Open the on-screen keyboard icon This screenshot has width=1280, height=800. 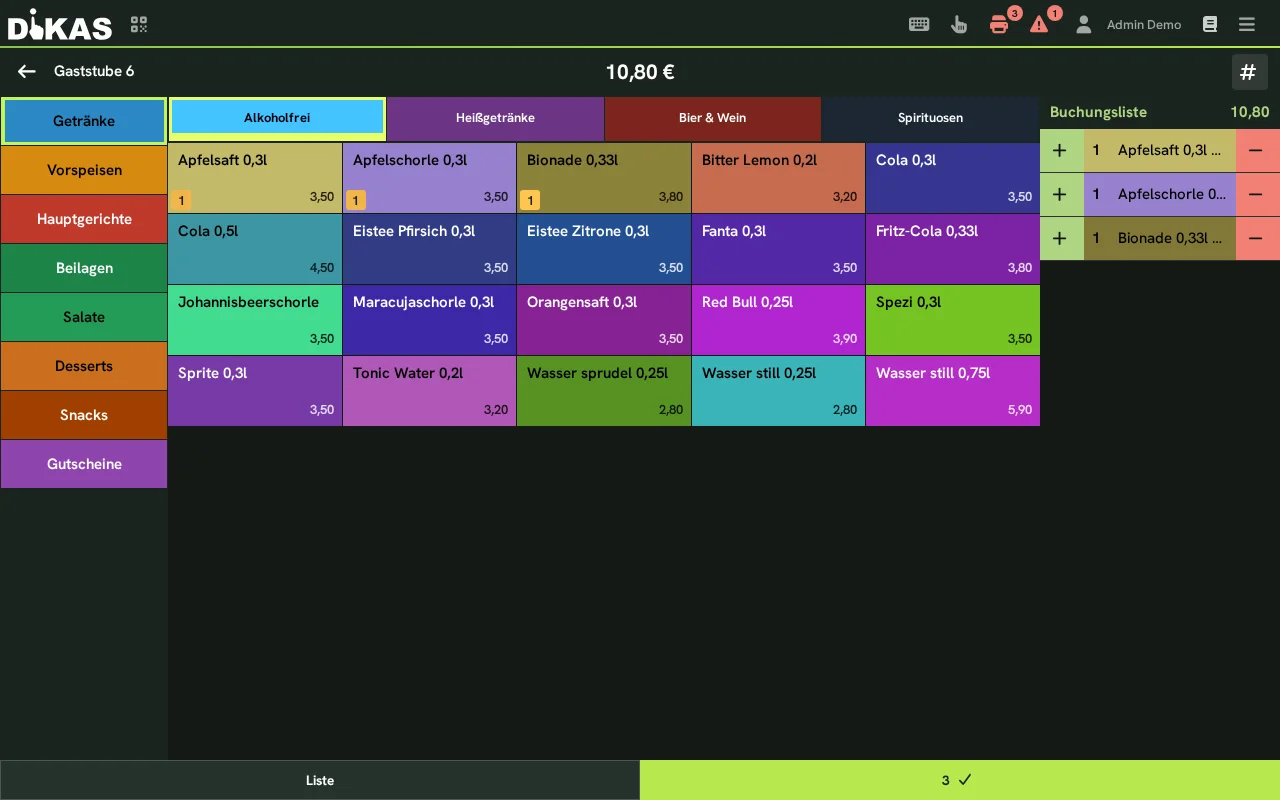[919, 24]
